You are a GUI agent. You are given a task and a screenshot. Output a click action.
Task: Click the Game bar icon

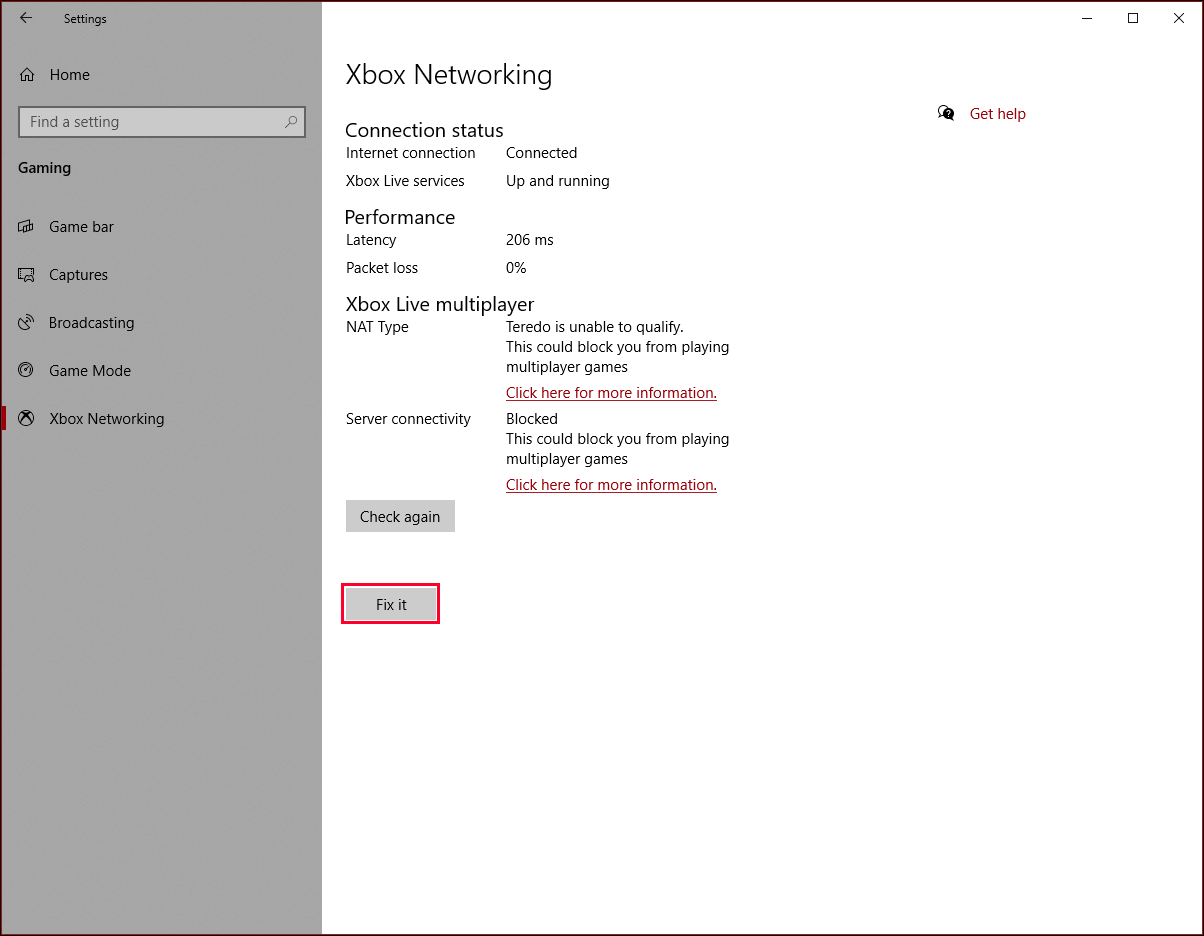(27, 227)
